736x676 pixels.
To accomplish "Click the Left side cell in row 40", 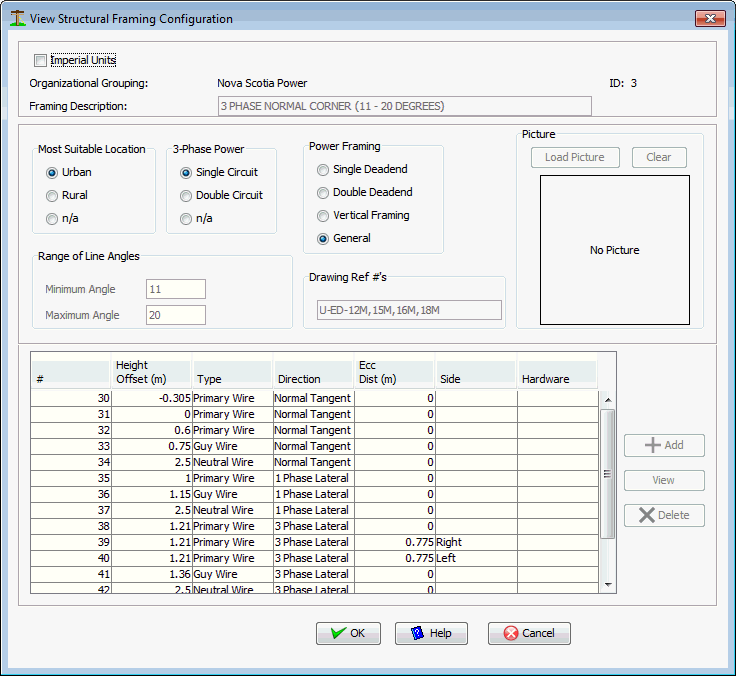I will point(476,558).
